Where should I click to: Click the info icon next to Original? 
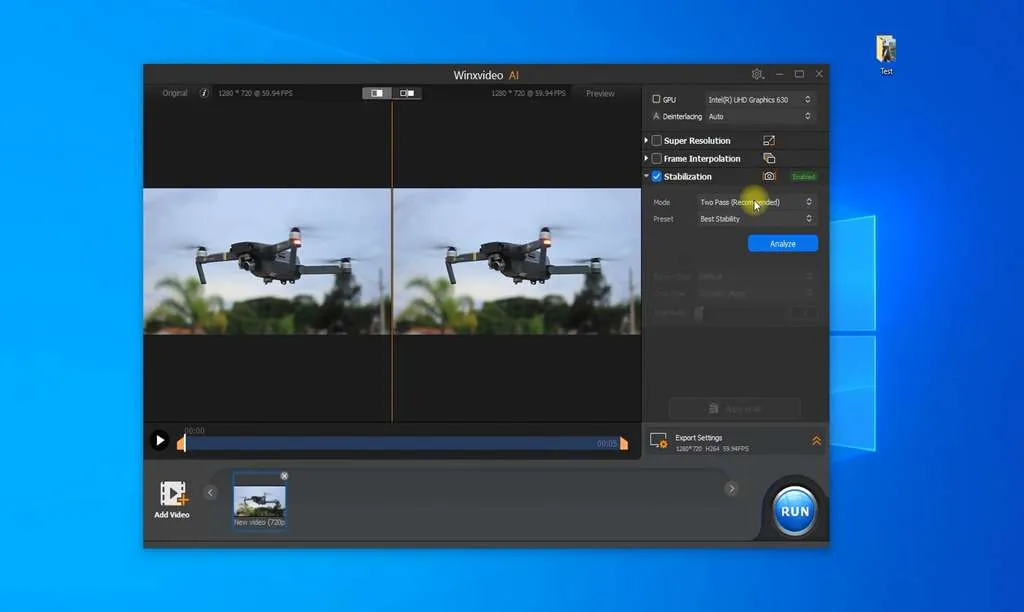pos(204,93)
